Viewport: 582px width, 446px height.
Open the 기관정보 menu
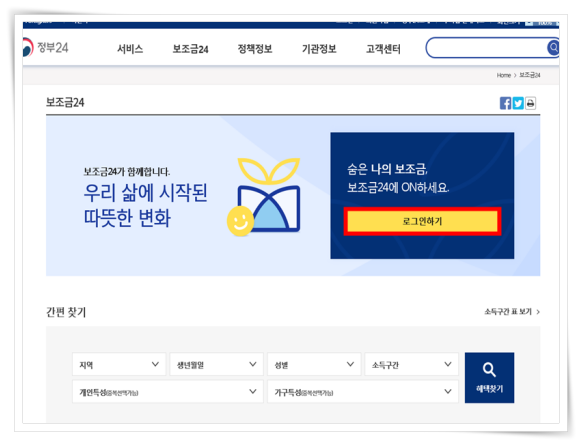point(319,49)
